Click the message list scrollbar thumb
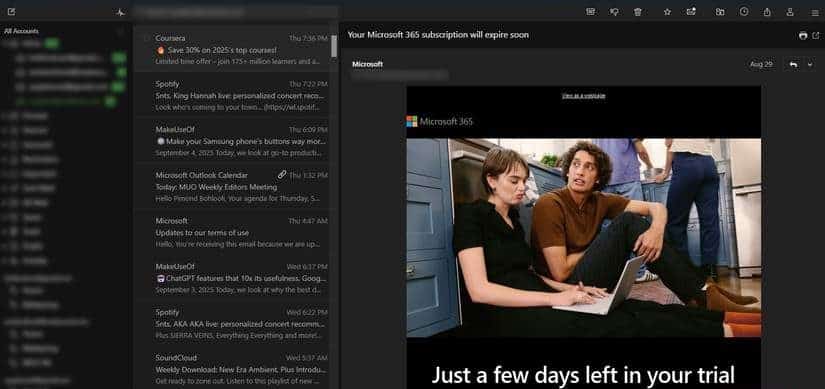 pyautogui.click(x=334, y=46)
